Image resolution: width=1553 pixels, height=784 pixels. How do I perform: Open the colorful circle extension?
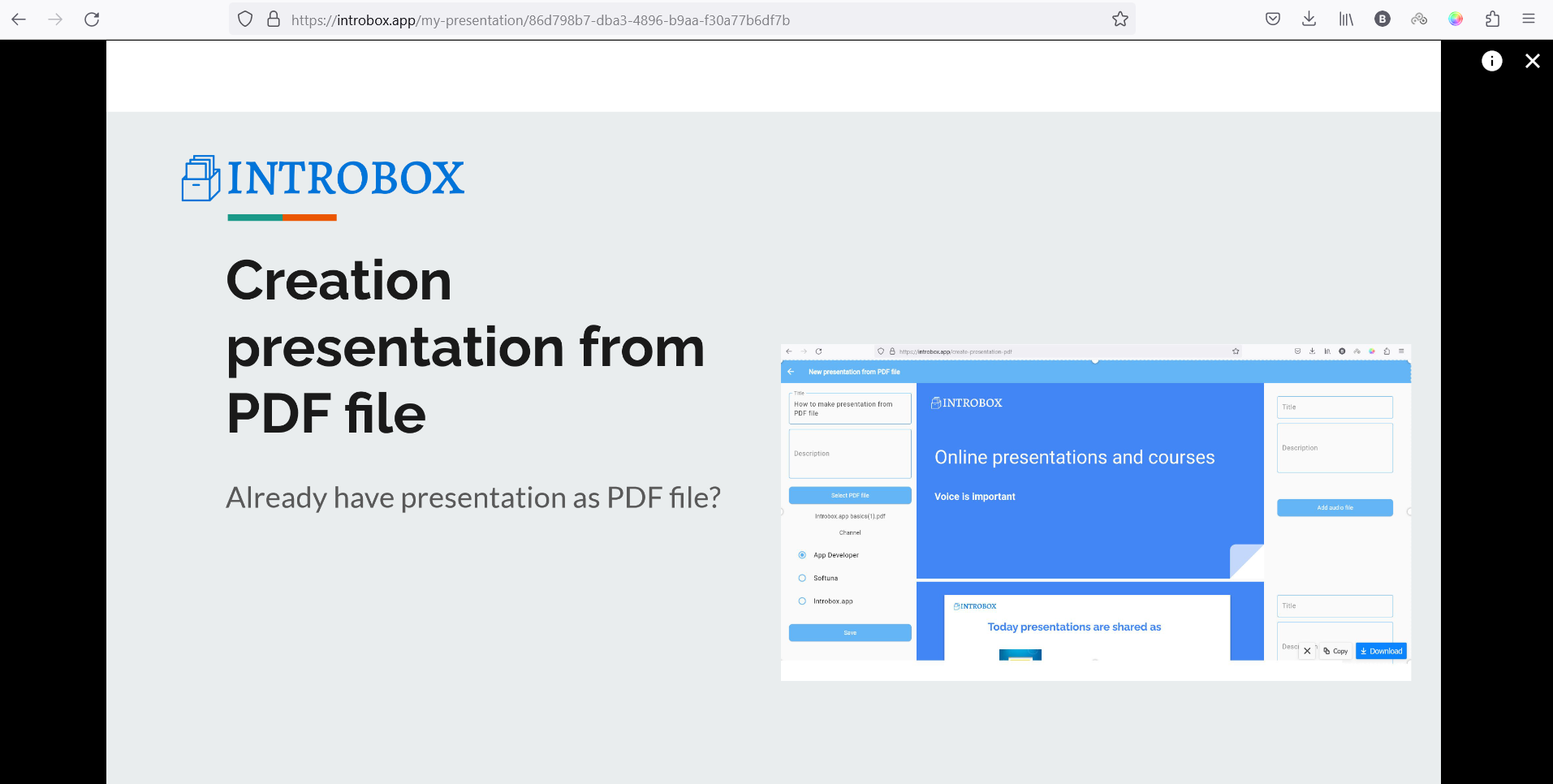1456,19
